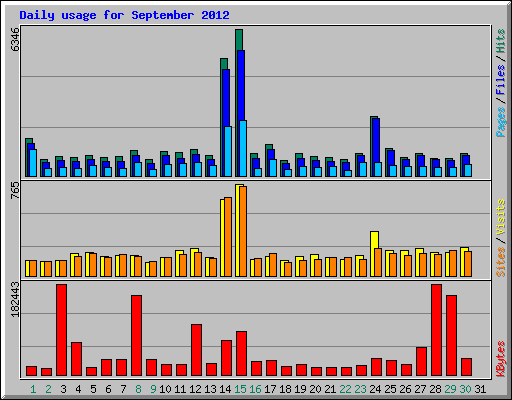Click the orange Sites bar for day 15

(243, 231)
